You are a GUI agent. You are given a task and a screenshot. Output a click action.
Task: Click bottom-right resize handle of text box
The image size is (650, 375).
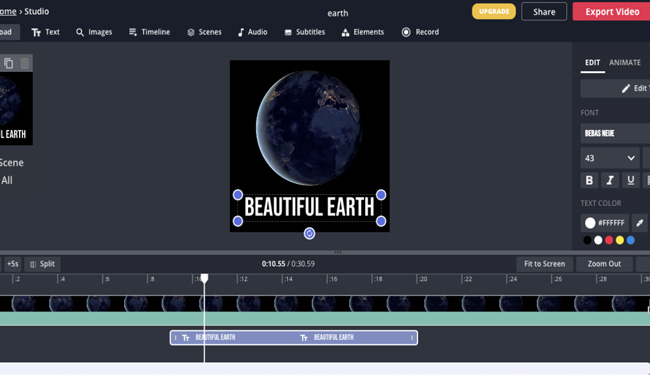(x=381, y=221)
